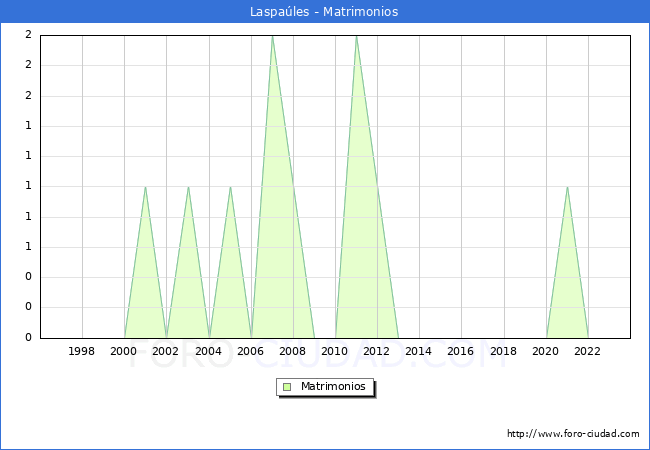This screenshot has width=650, height=450.
Task: Click the 2010 x-axis label
Action: [x=335, y=351]
